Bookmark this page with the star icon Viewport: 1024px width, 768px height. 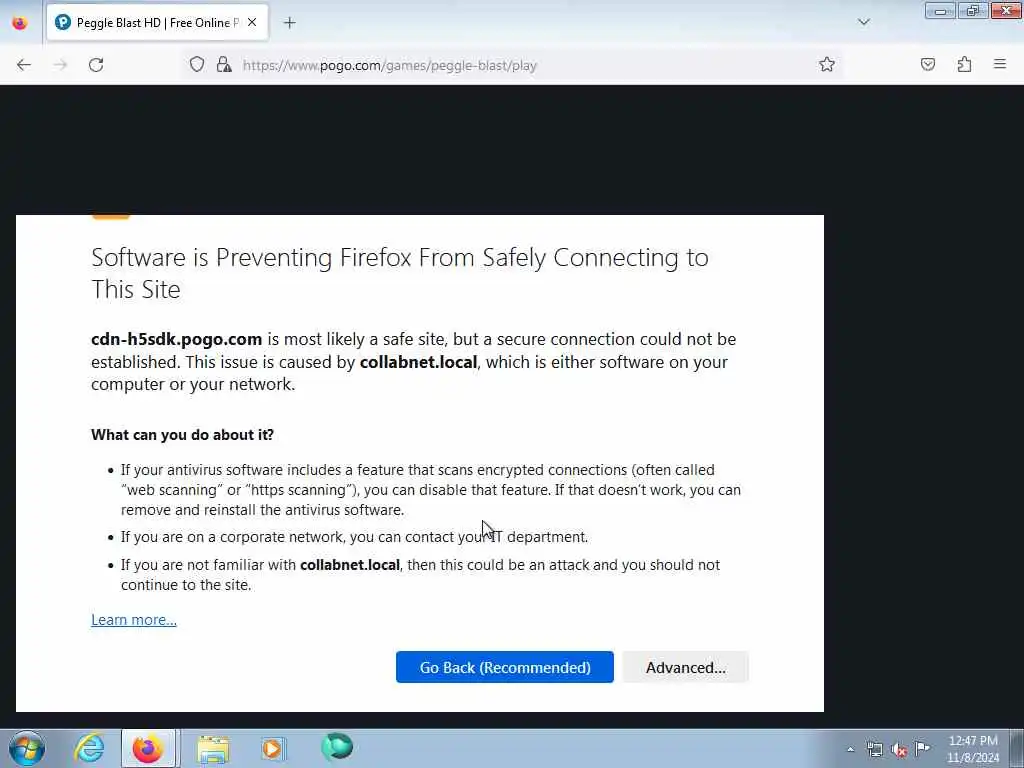coord(827,64)
